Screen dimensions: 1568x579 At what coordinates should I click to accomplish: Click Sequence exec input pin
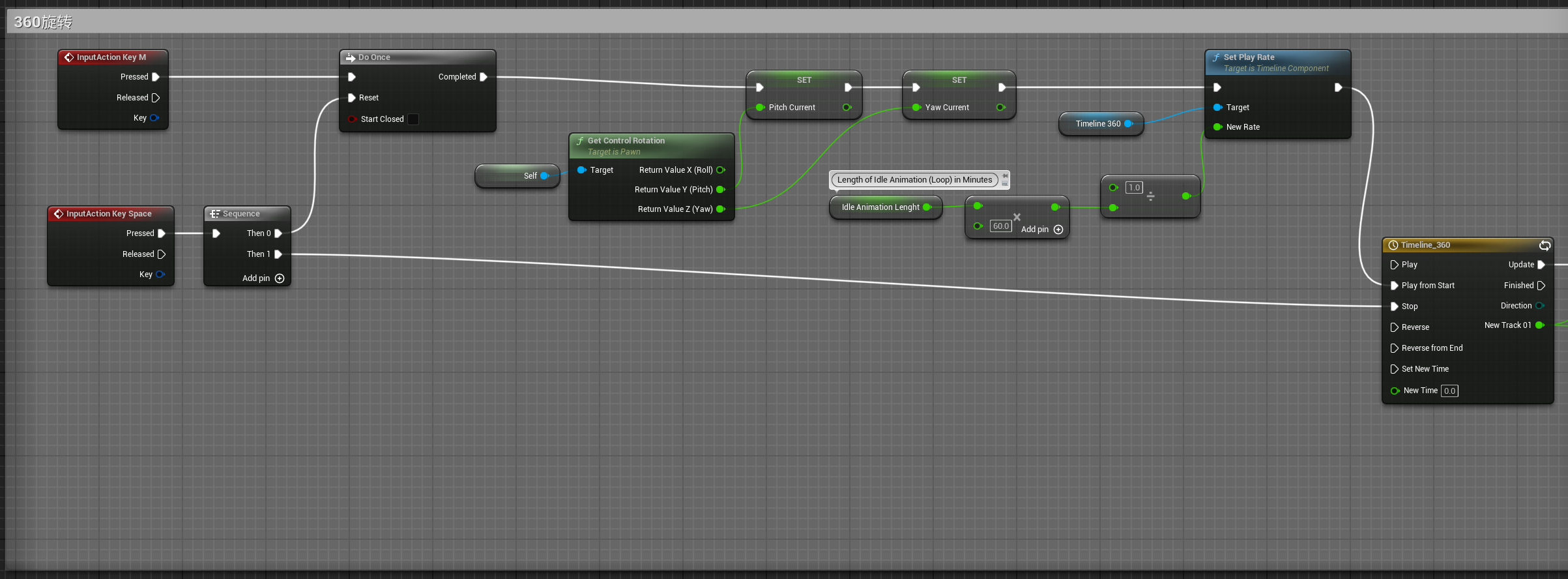pyautogui.click(x=216, y=233)
